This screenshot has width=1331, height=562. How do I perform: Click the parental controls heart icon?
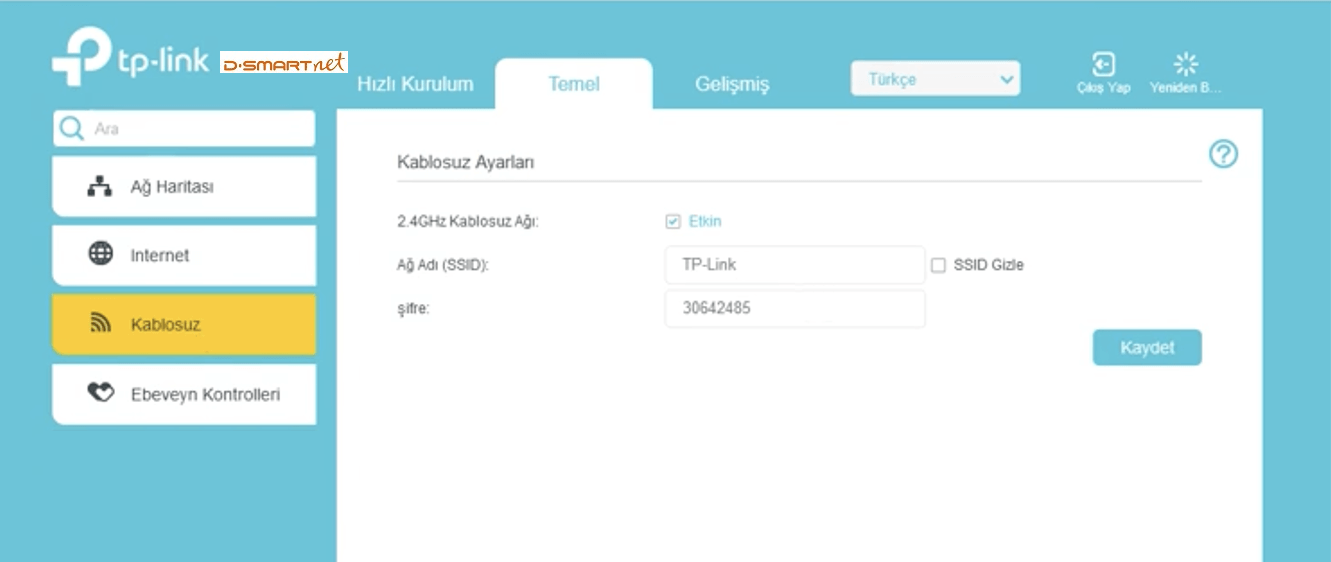(x=101, y=393)
